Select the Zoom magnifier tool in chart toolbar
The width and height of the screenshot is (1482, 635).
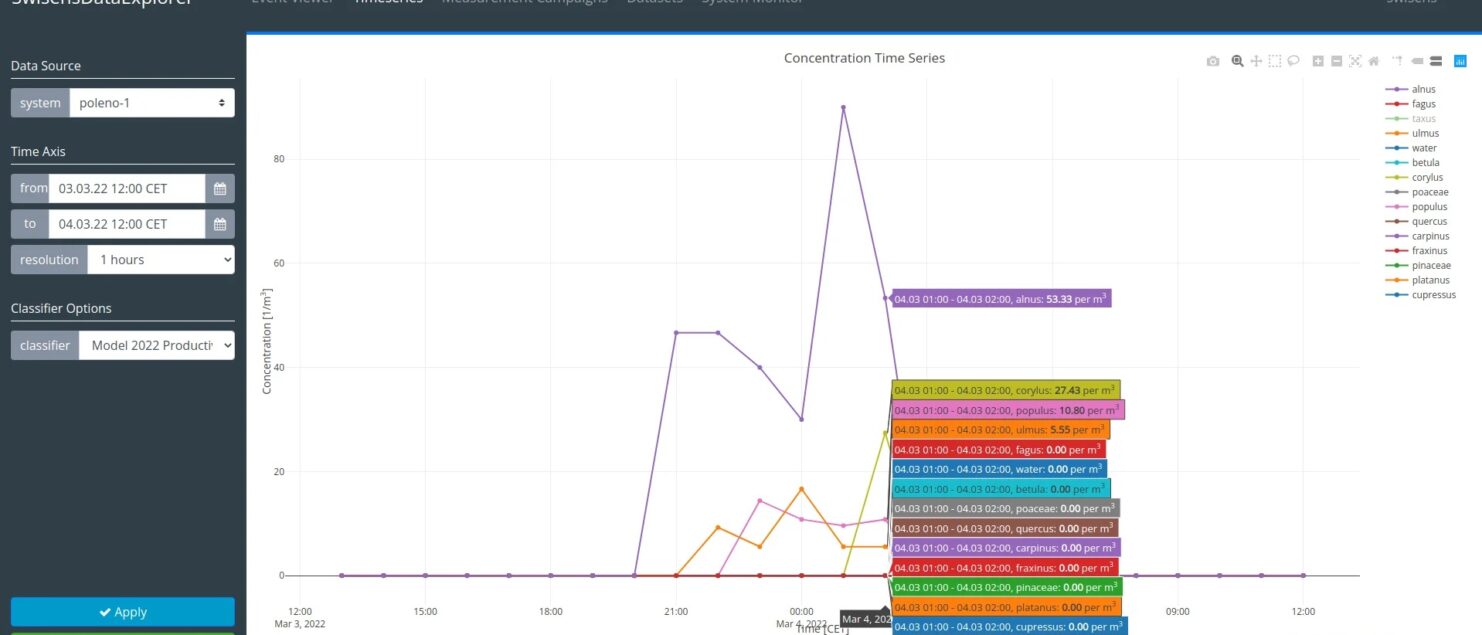[x=1238, y=61]
